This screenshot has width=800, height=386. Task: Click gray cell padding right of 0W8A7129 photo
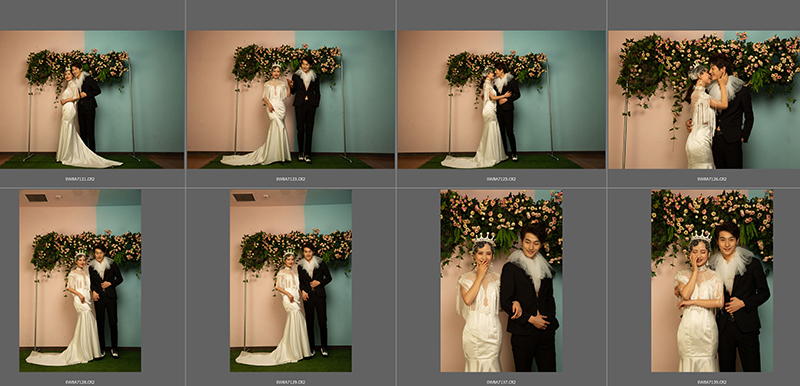point(373,281)
